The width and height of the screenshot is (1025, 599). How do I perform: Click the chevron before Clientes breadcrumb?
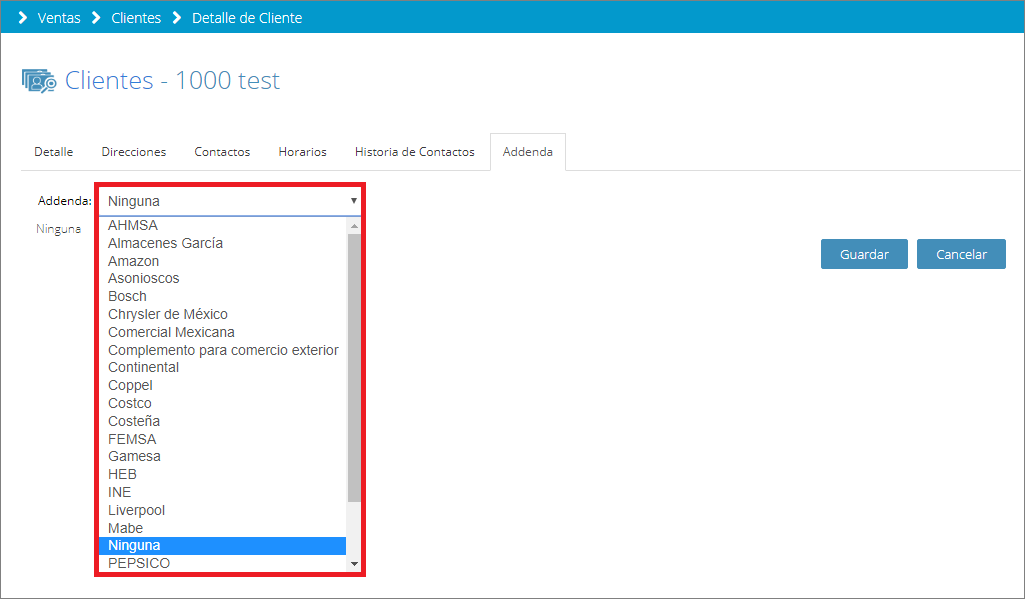click(96, 18)
